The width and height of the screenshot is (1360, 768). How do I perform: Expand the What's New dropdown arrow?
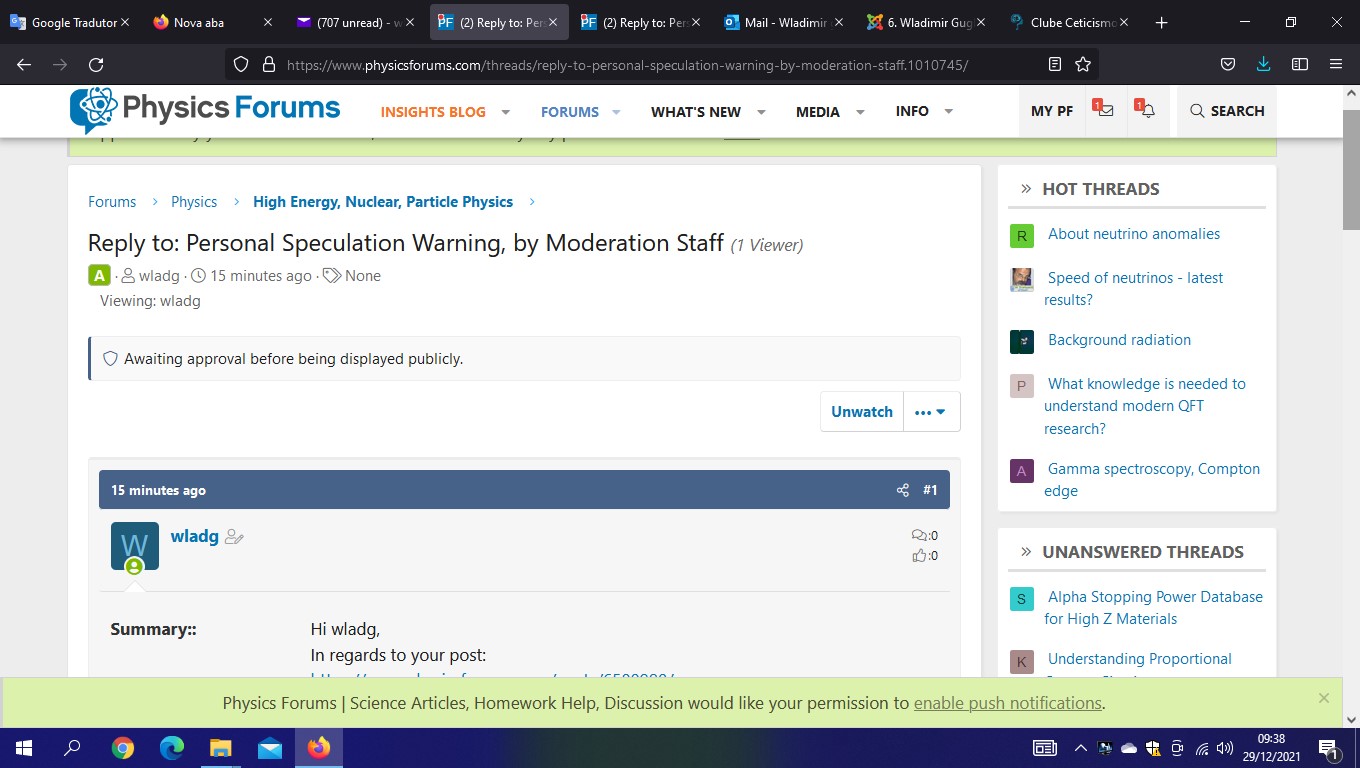click(x=761, y=112)
